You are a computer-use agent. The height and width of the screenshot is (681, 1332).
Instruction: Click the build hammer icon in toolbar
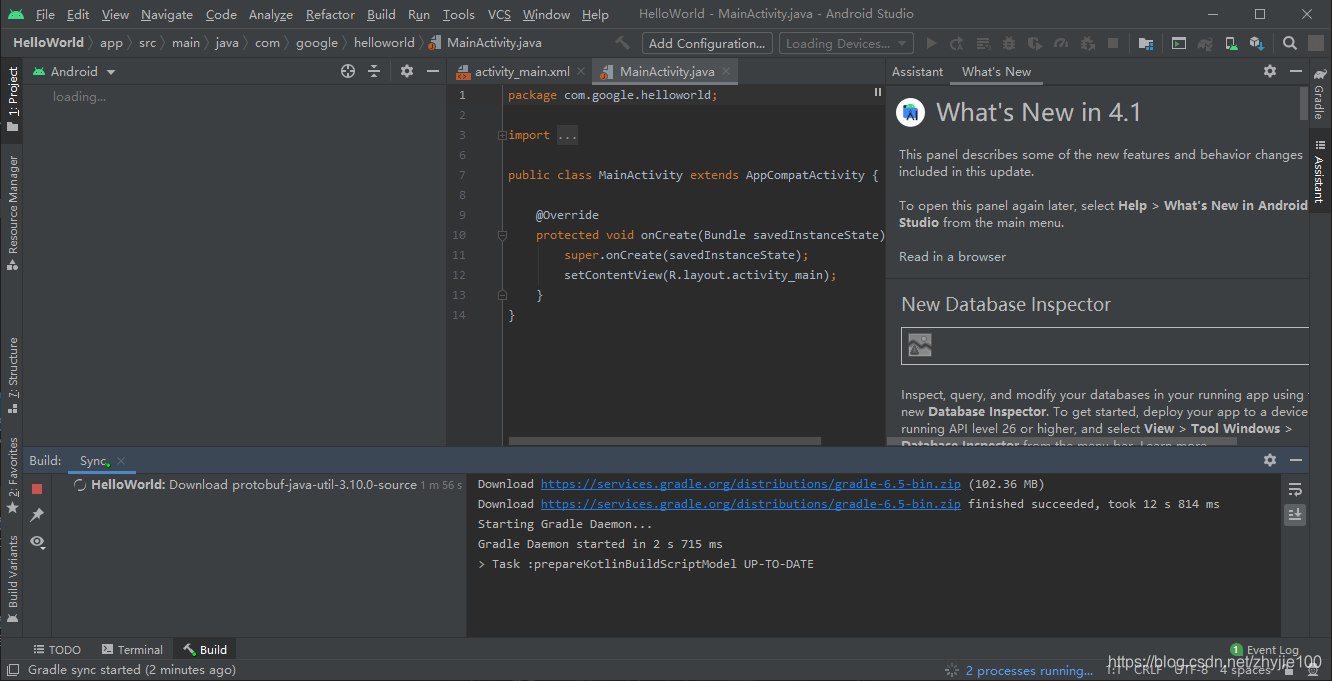pyautogui.click(x=623, y=43)
